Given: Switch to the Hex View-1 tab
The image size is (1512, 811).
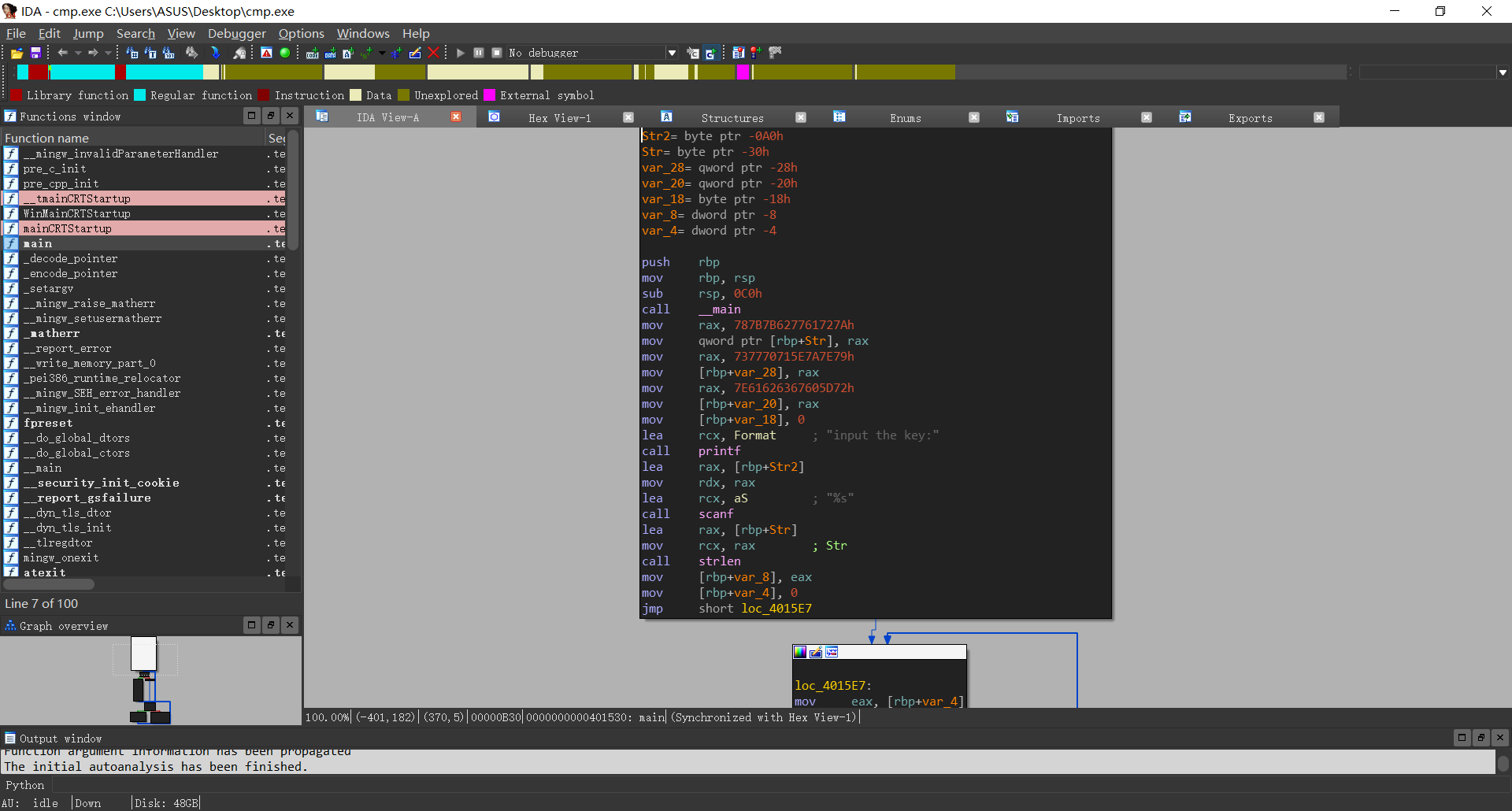Looking at the screenshot, I should pyautogui.click(x=559, y=118).
